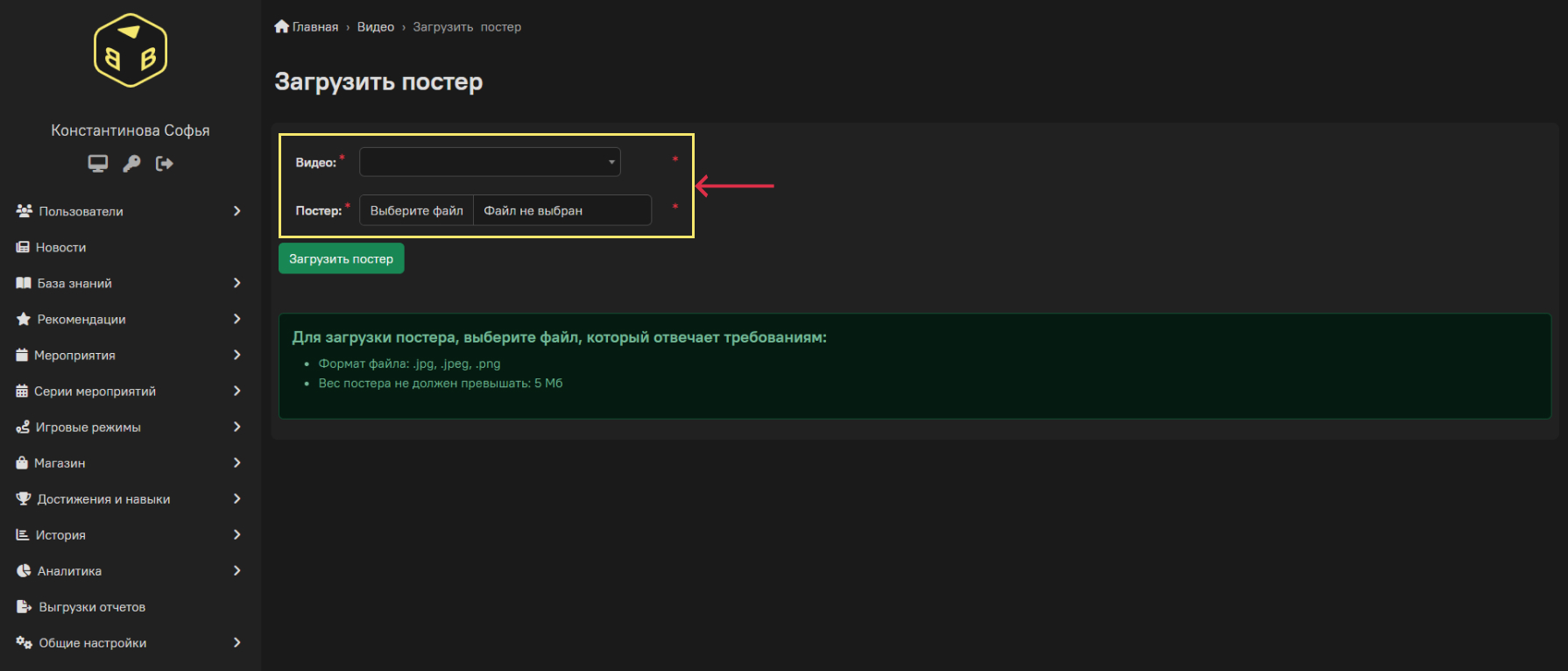
Task: Click the Константинова Софья username
Action: click(131, 131)
